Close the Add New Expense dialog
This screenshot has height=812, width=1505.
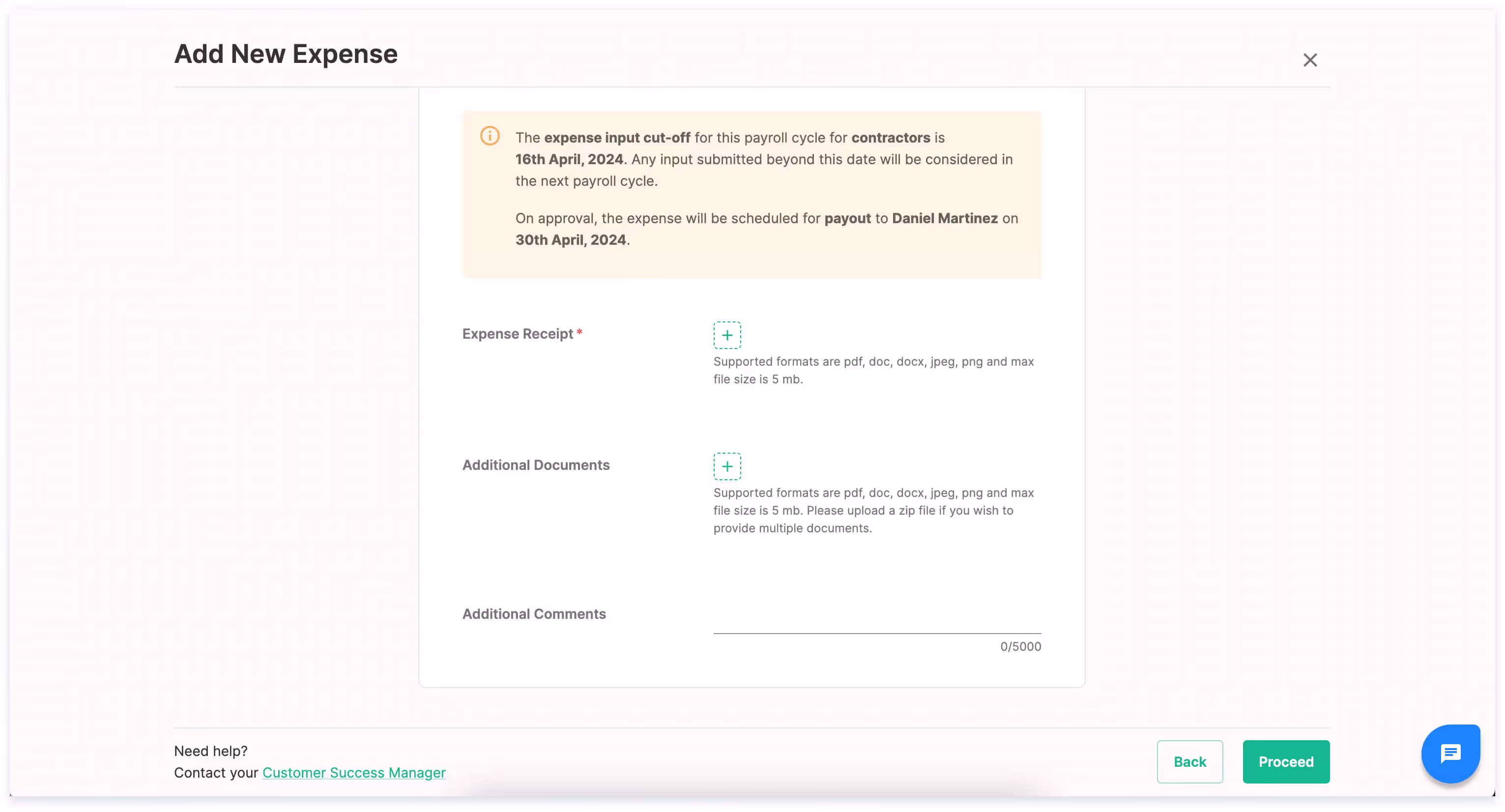(x=1310, y=60)
